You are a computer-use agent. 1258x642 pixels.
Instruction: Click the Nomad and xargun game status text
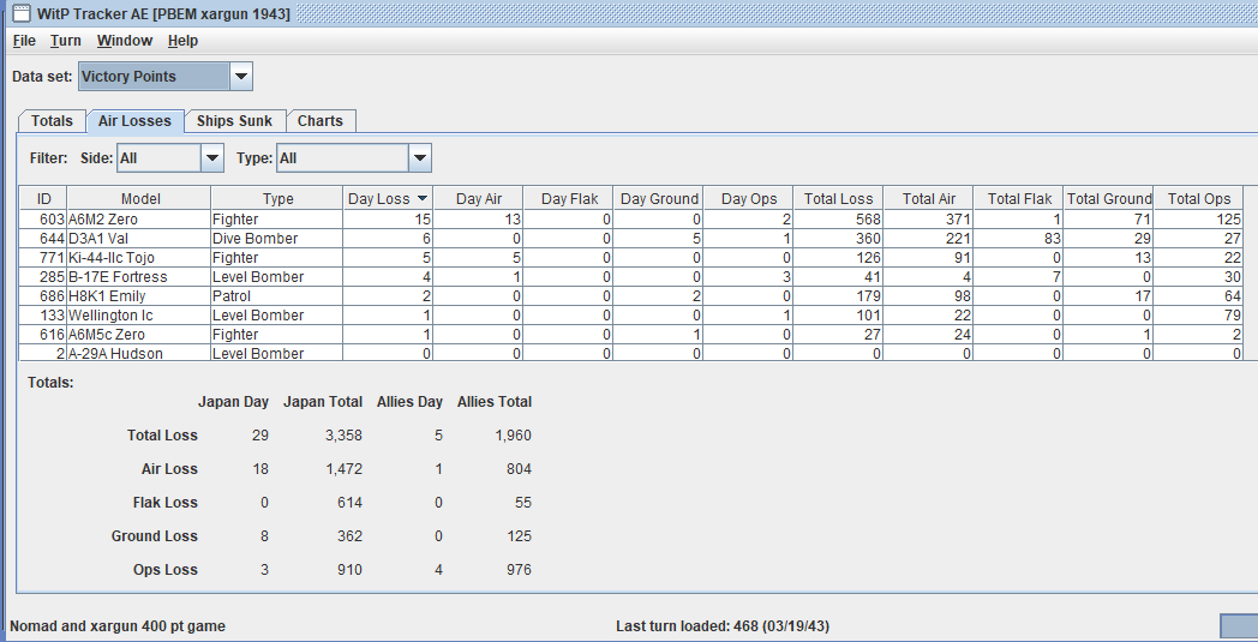118,626
